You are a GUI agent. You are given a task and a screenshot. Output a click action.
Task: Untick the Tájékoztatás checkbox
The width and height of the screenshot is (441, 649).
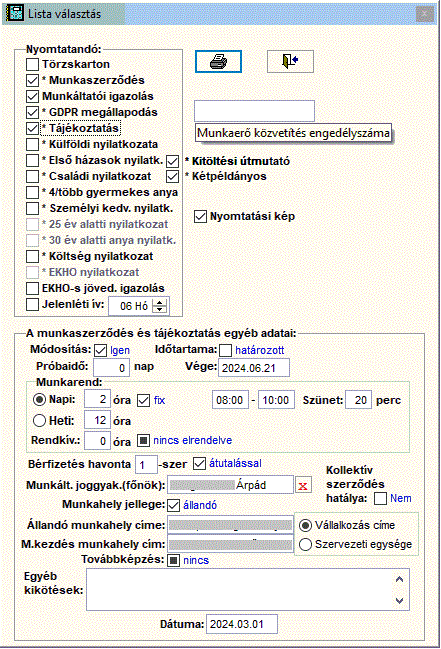click(32, 128)
